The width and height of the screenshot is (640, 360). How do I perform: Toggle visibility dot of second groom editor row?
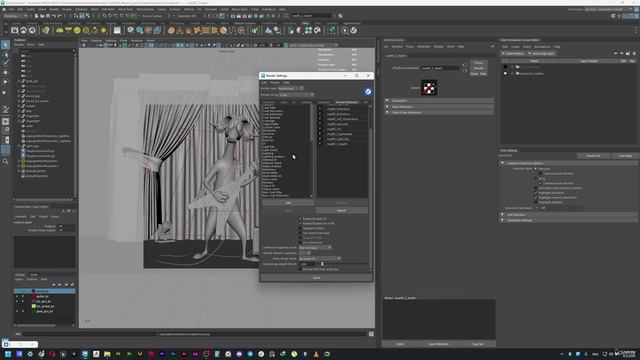point(505,73)
